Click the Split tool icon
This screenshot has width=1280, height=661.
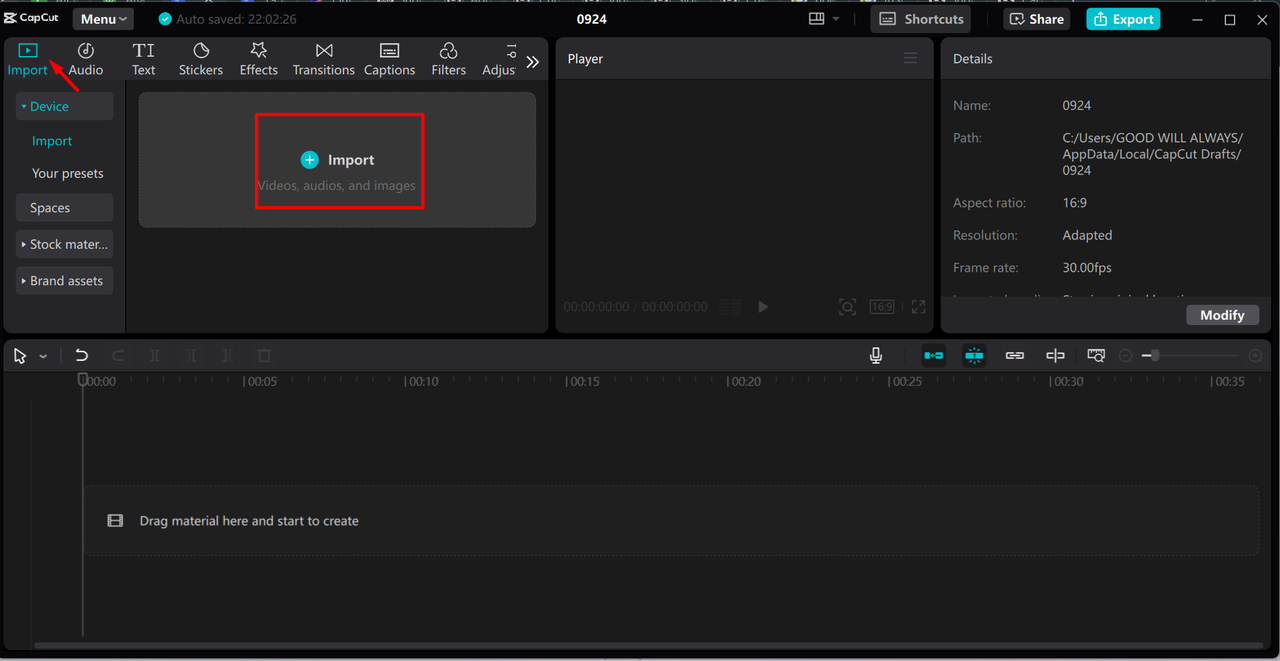click(x=154, y=355)
